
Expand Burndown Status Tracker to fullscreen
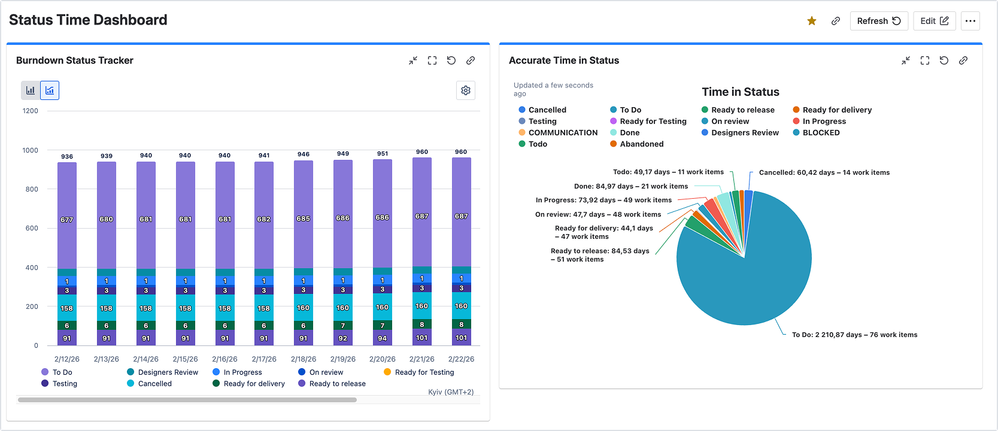click(x=432, y=61)
